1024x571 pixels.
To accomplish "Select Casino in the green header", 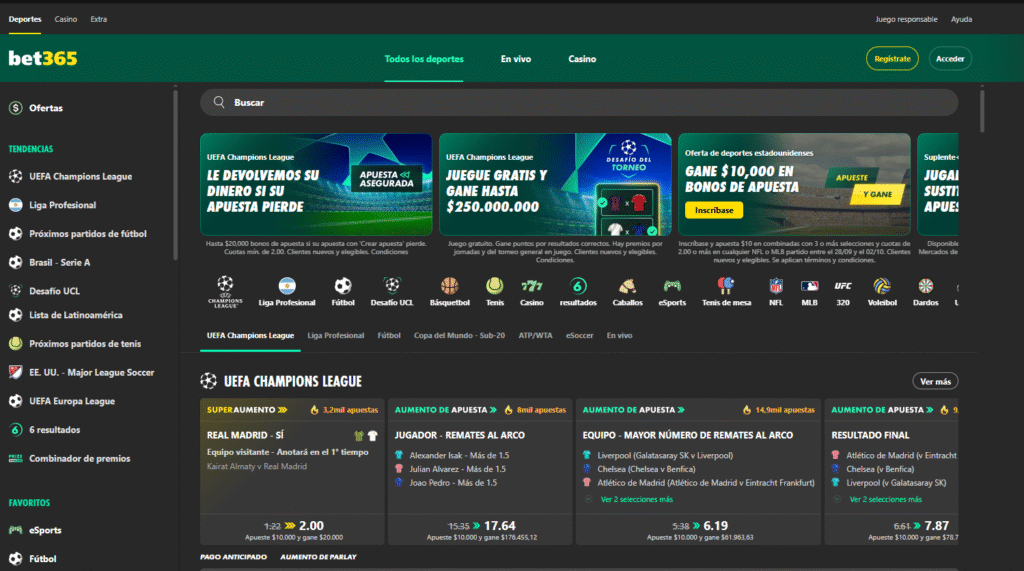I will pos(582,59).
